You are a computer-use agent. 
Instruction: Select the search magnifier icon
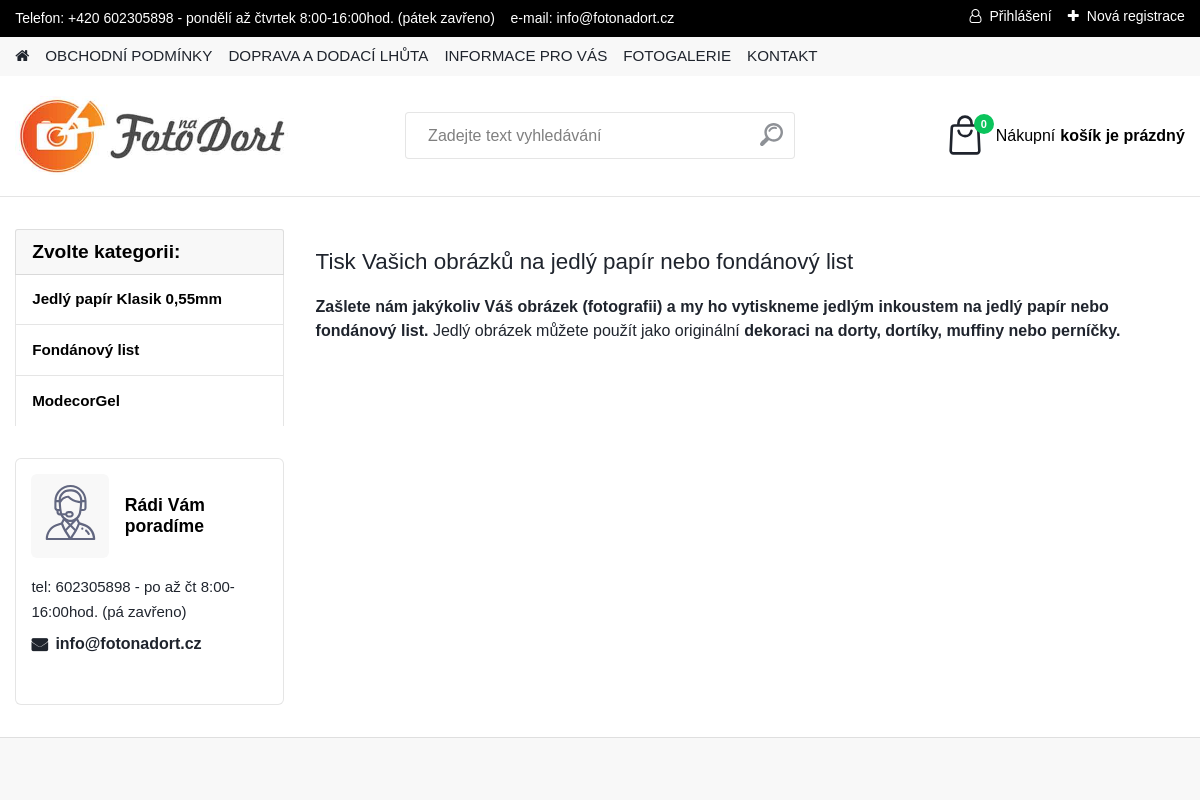click(x=770, y=134)
